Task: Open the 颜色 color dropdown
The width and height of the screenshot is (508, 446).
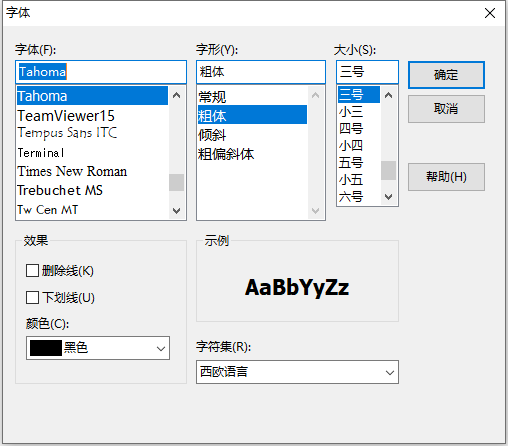Action: tap(98, 348)
